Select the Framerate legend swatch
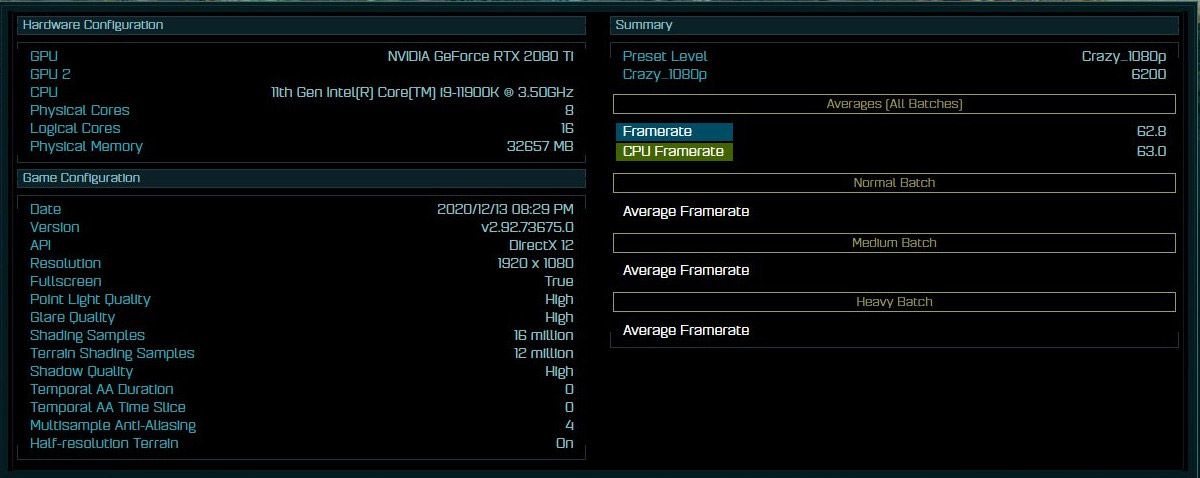 pos(674,132)
